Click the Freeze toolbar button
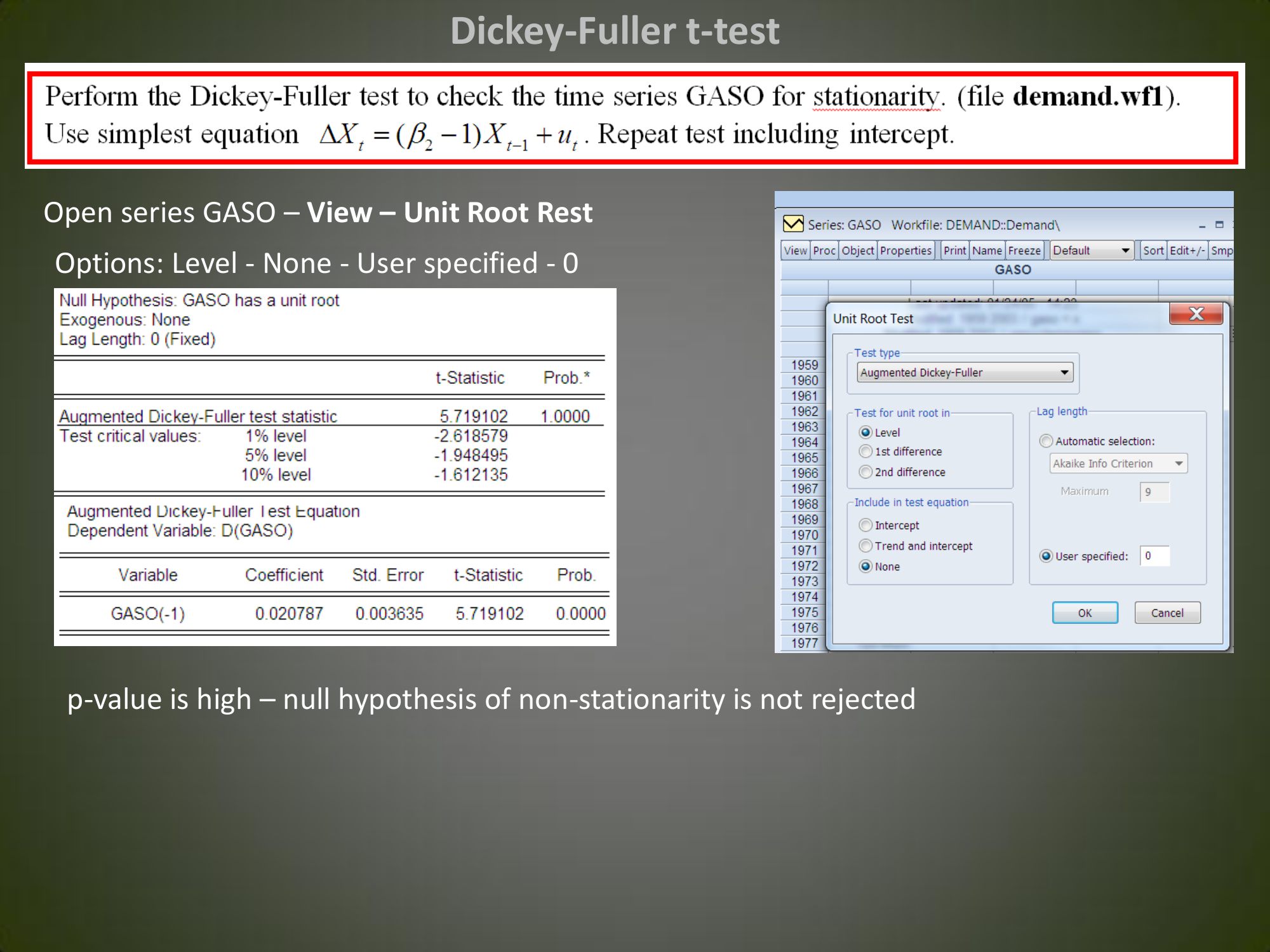This screenshot has height=952, width=1270. tap(1024, 251)
